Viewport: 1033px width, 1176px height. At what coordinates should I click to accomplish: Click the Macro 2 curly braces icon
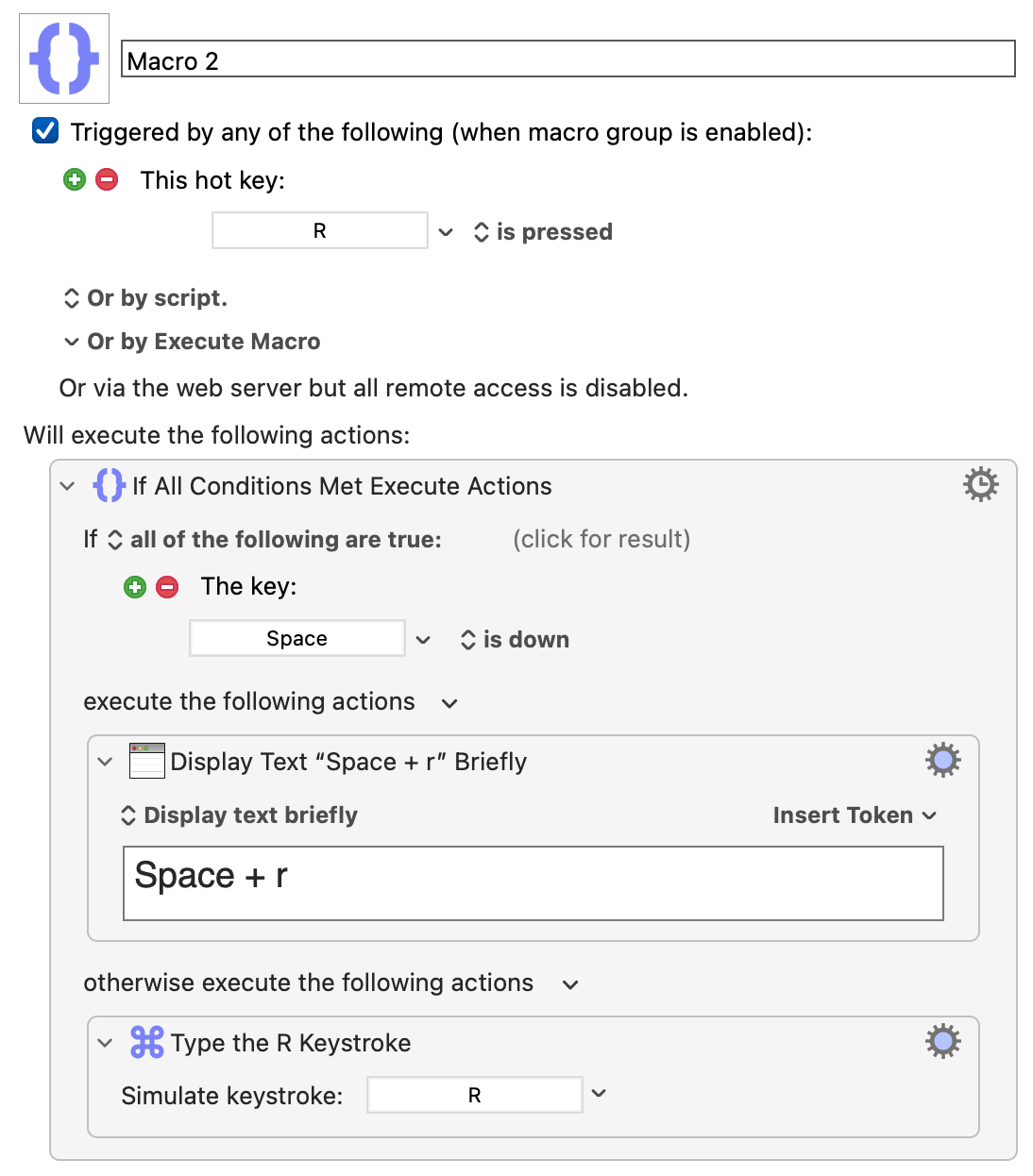(64, 59)
